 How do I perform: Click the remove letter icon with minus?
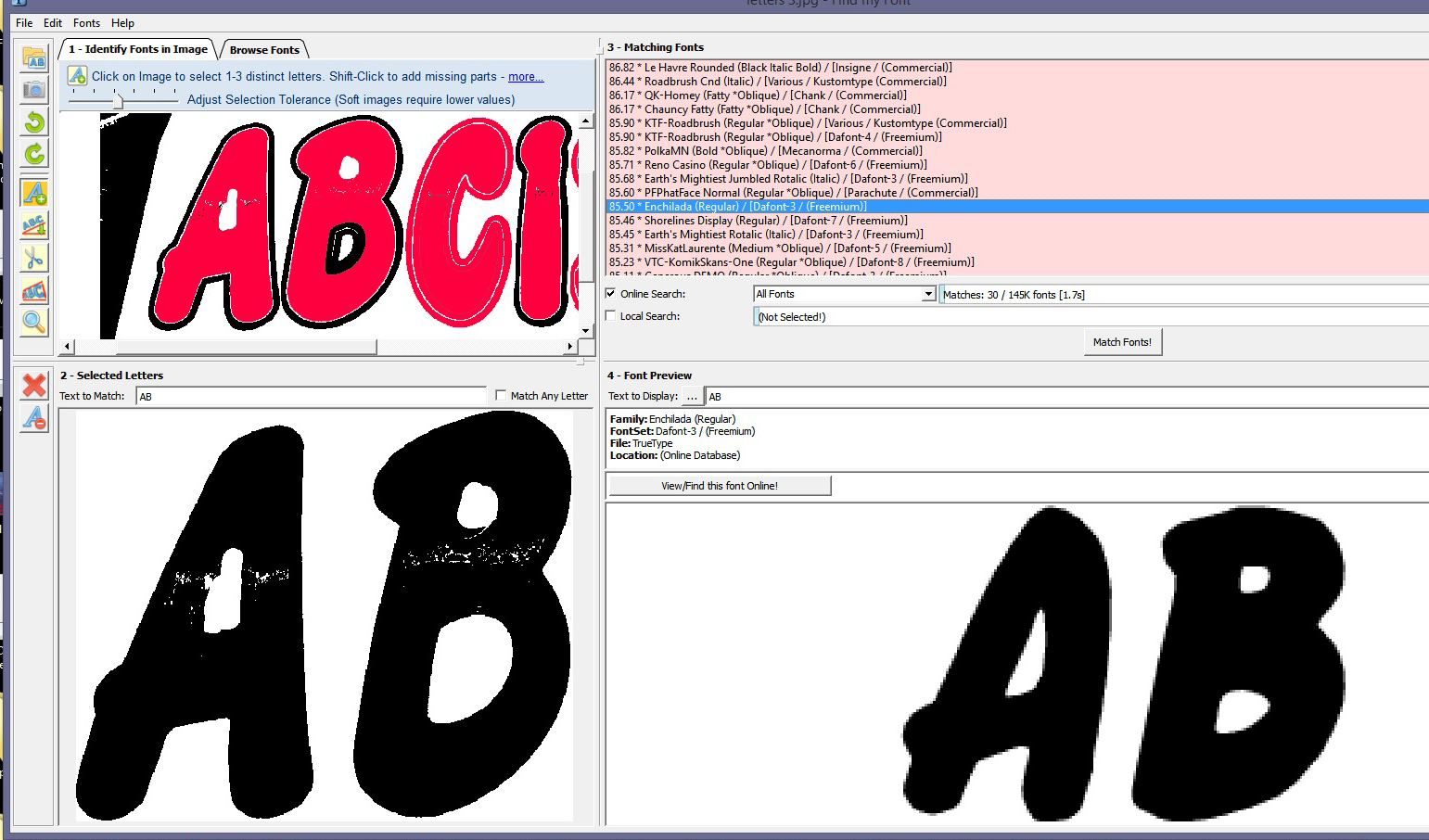tap(34, 417)
